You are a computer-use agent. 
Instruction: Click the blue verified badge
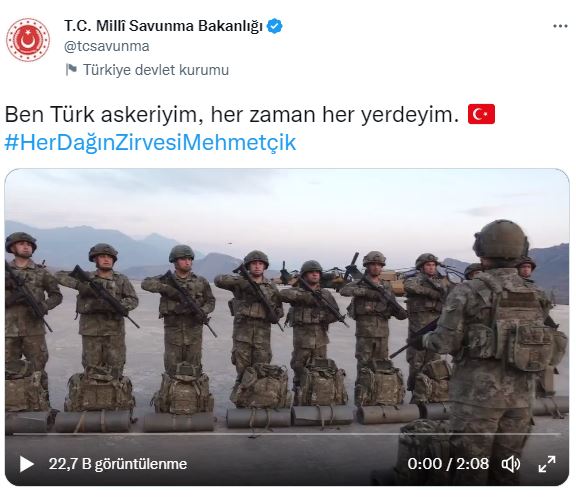pyautogui.click(x=274, y=26)
